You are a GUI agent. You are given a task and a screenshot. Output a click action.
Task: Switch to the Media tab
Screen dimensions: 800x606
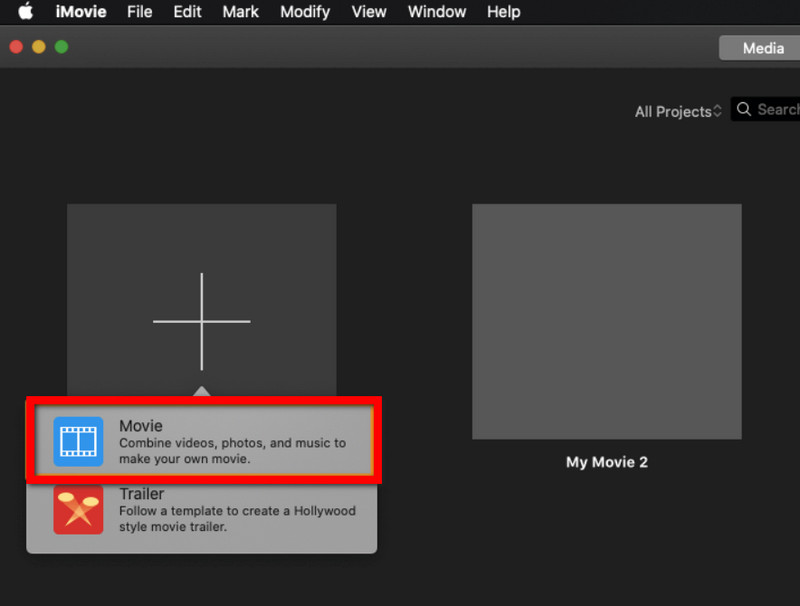760,48
